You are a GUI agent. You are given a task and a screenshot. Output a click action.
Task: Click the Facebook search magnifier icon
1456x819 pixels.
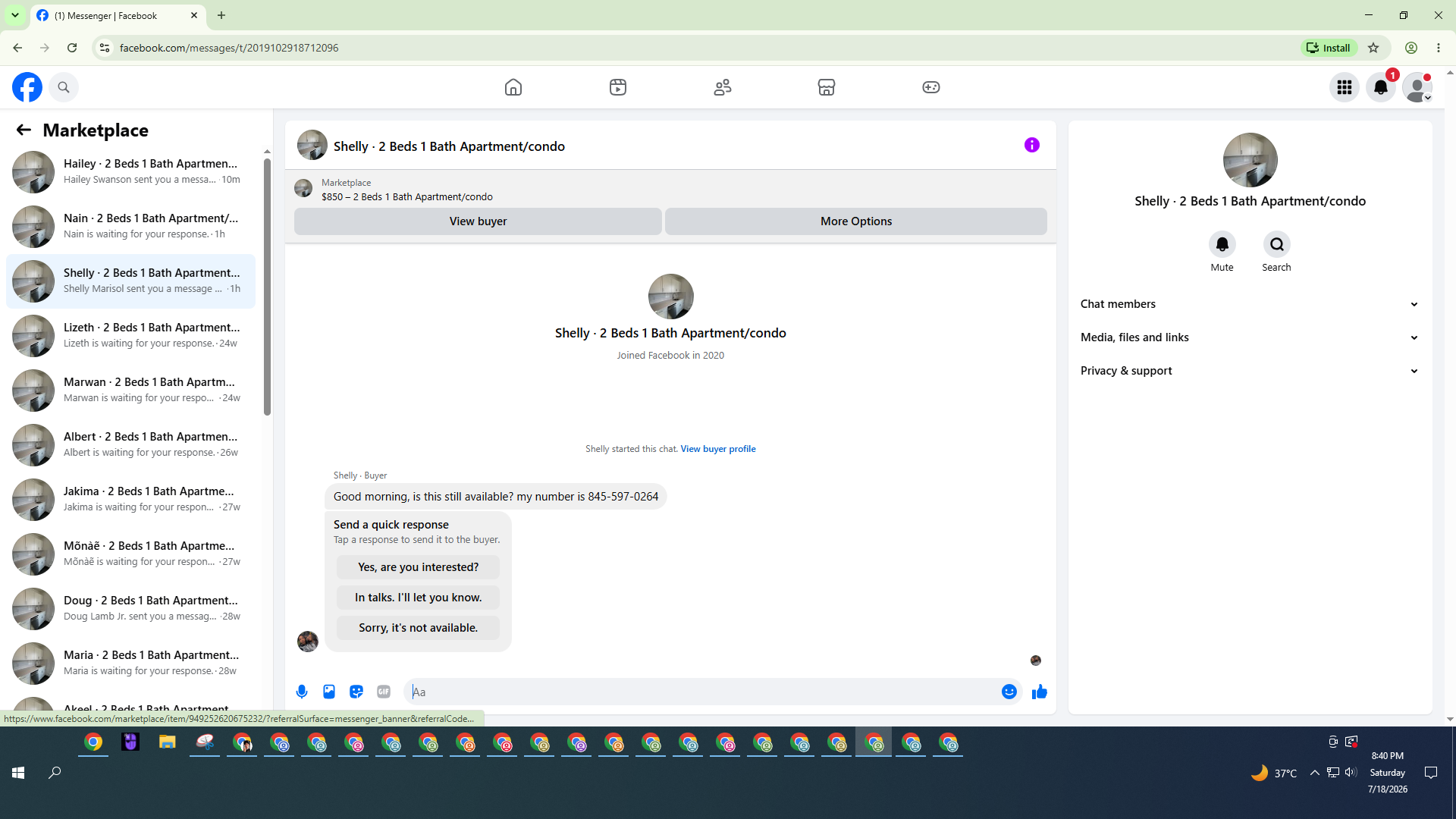64,87
